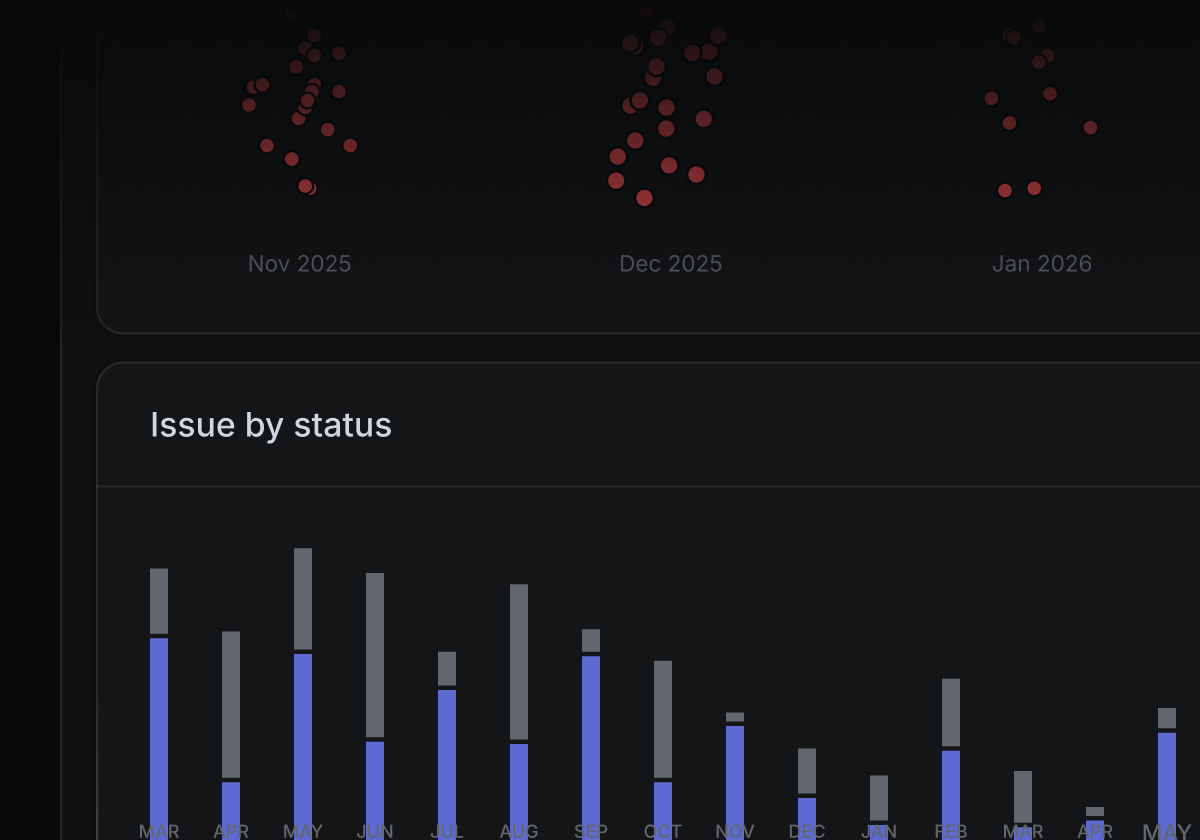Select the "Dec 2025" axis label
The image size is (1200, 840).
point(670,264)
